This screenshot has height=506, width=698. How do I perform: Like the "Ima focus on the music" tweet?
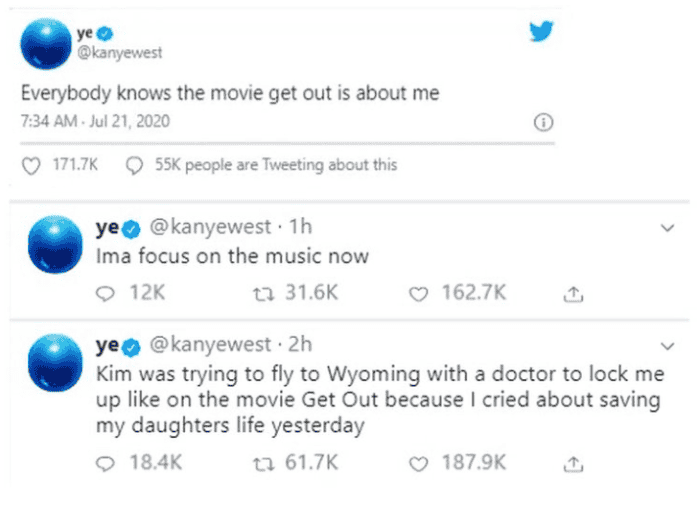tap(421, 294)
